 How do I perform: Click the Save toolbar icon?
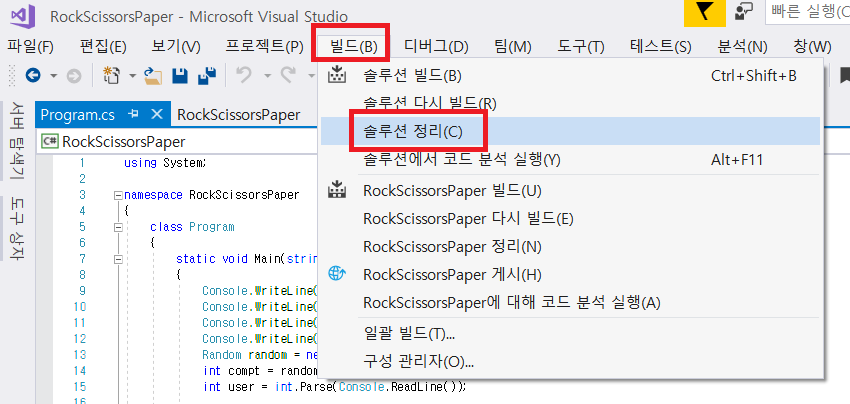pyautogui.click(x=180, y=76)
